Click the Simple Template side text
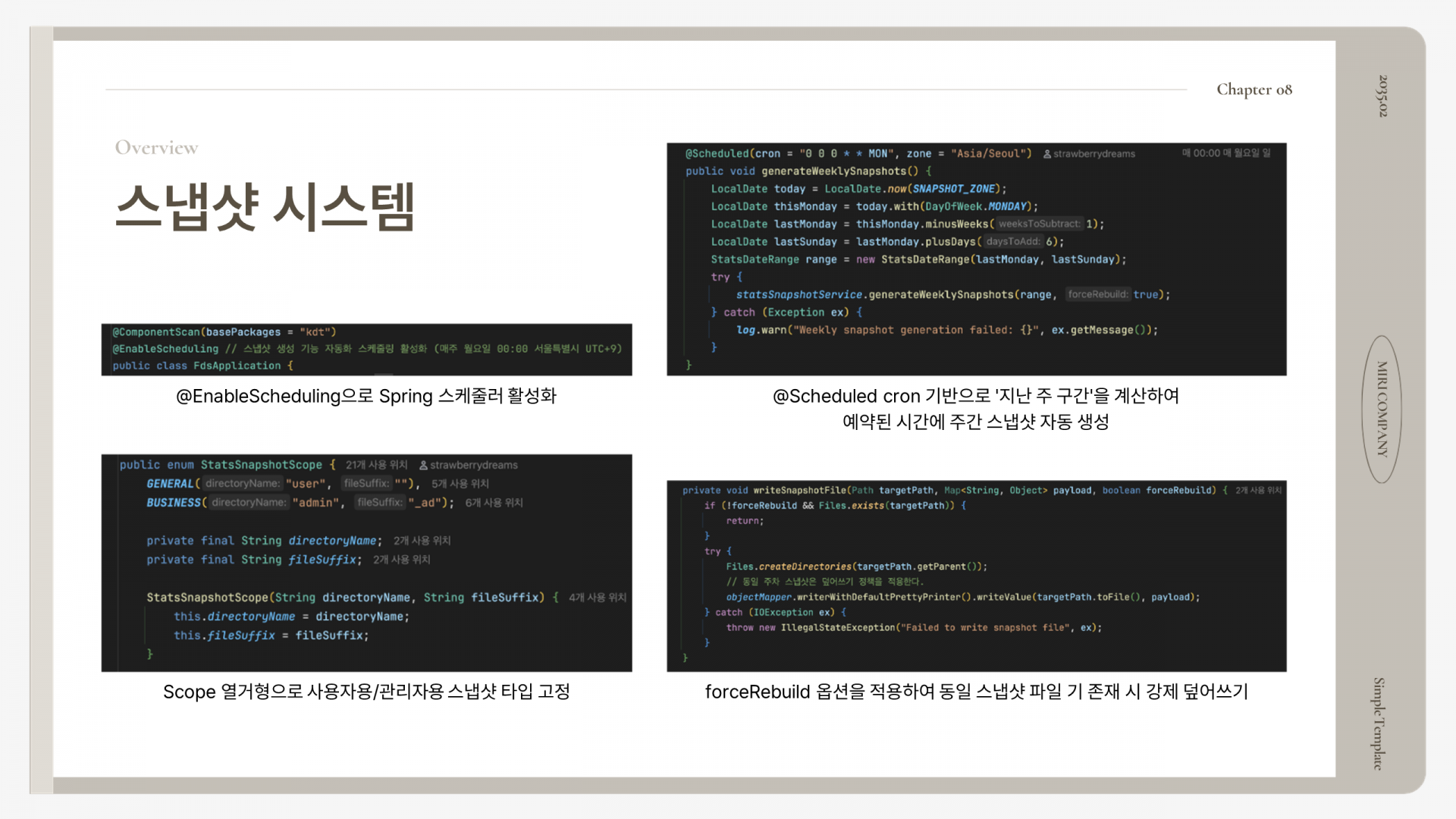The image size is (1456, 819). click(1379, 723)
